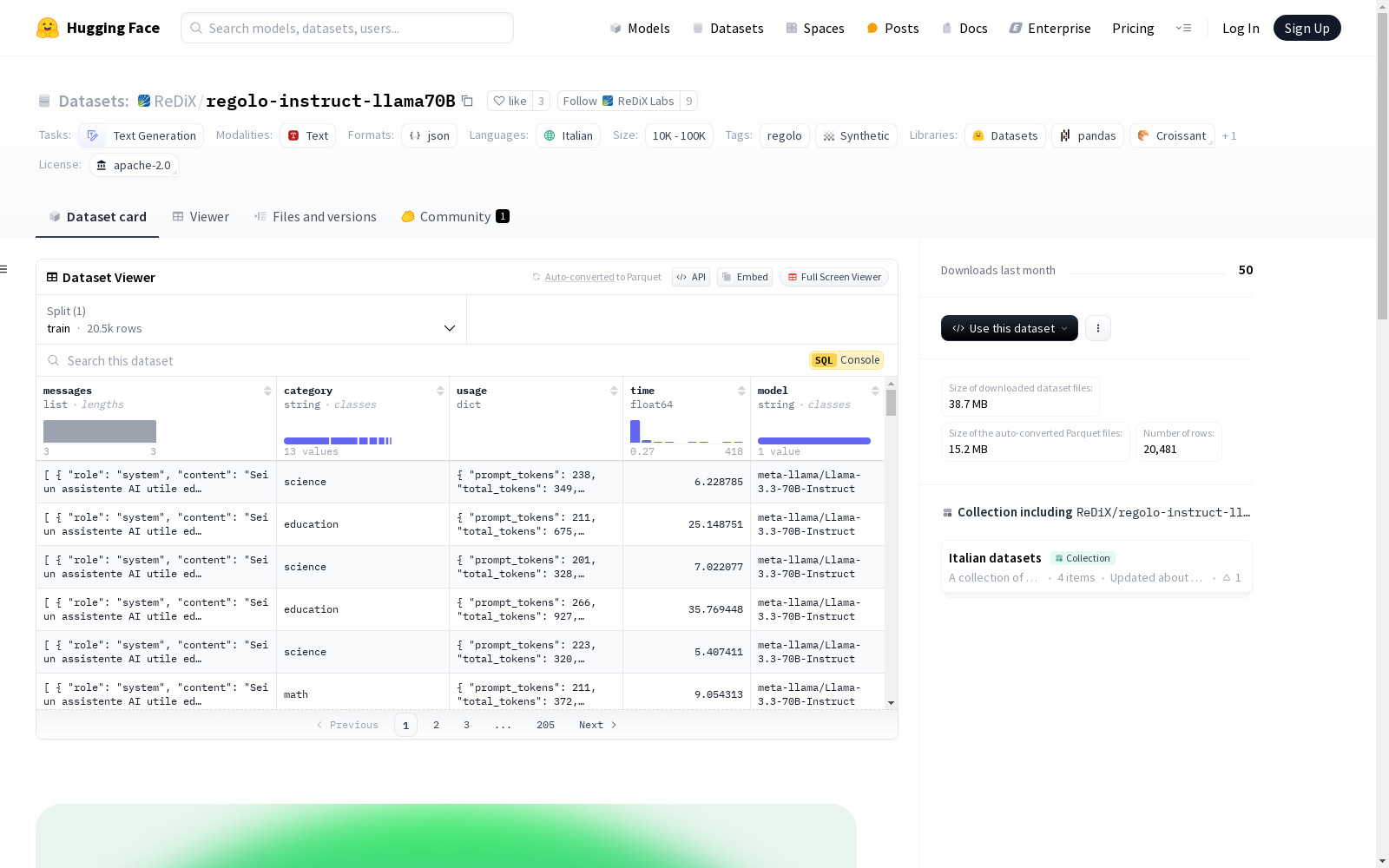Copy dataset name with the copy icon
Viewport: 1389px width, 868px height.
coord(467,101)
